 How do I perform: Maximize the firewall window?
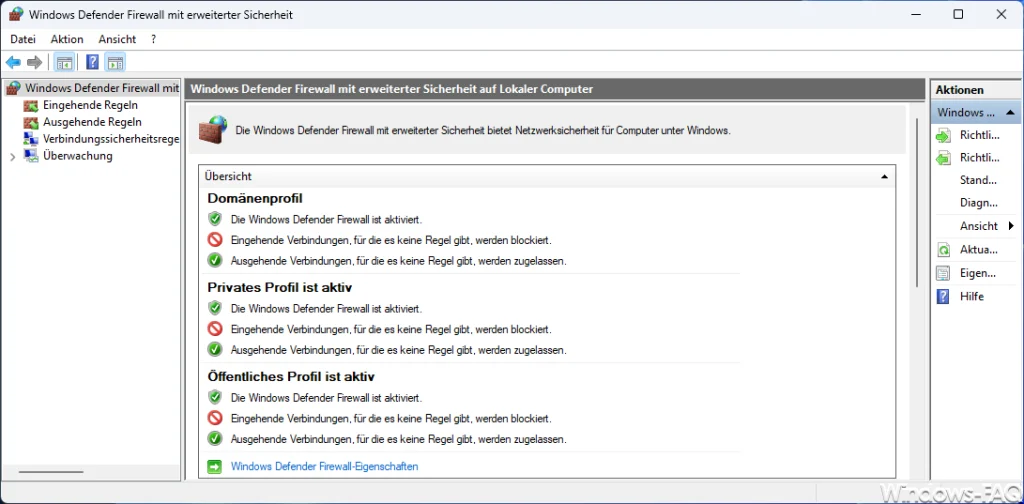click(958, 14)
